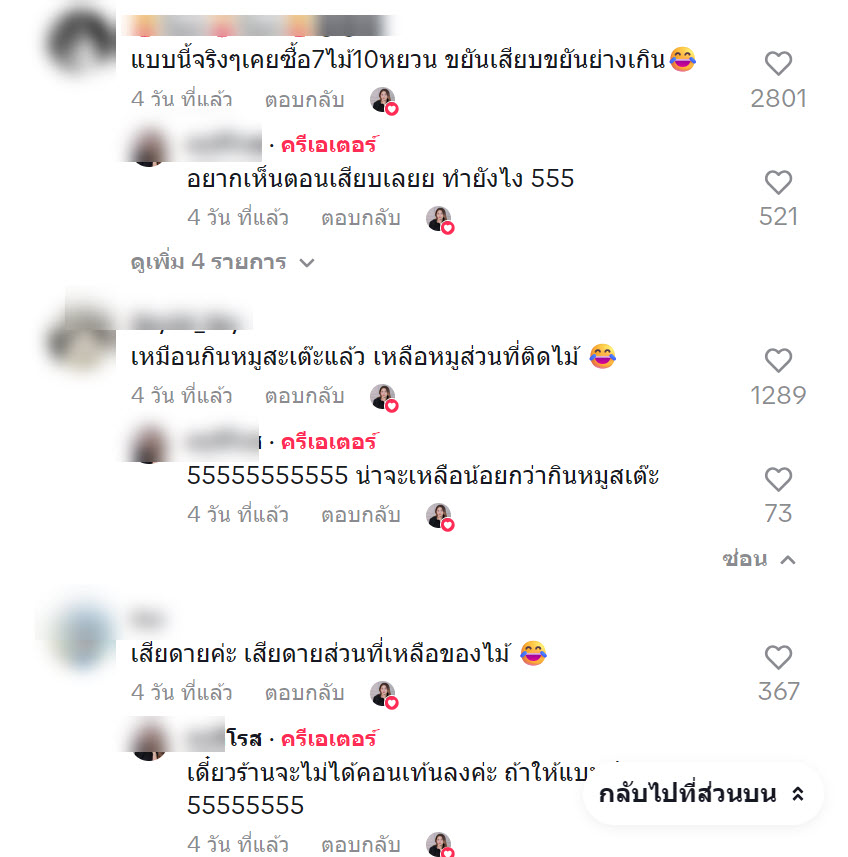Tap creator-liked avatar badge under 521-like reply
Viewport: 848px width, 857px height.
click(x=440, y=220)
